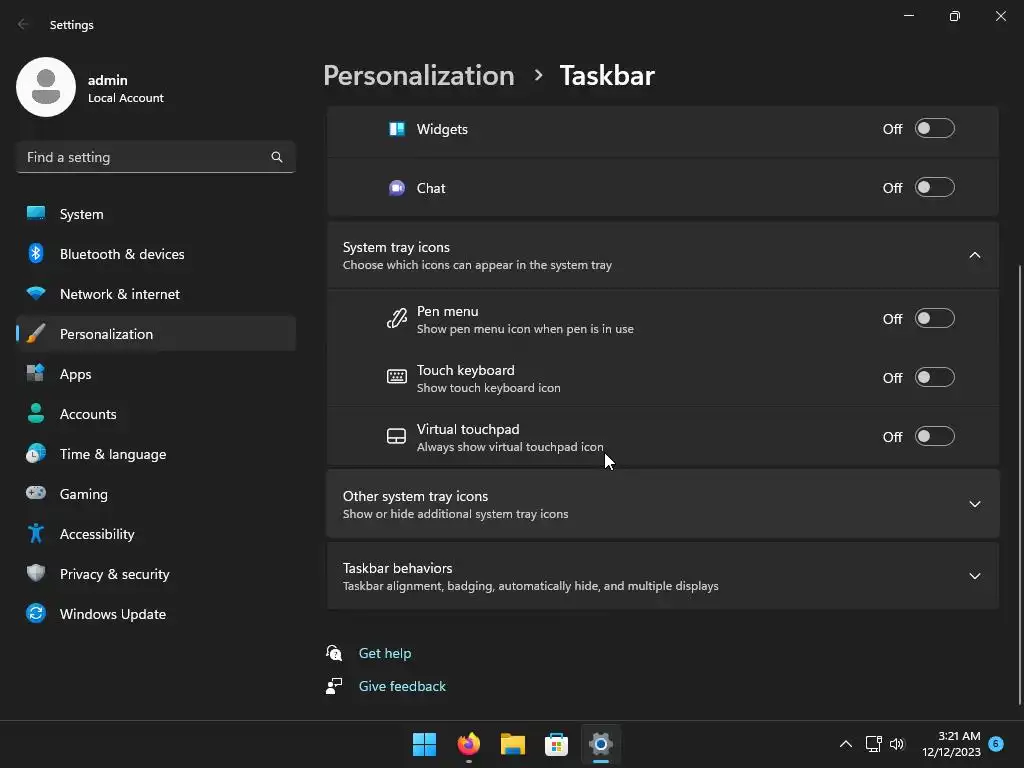Open the Give feedback link
Image resolution: width=1024 pixels, height=768 pixels.
coord(402,686)
